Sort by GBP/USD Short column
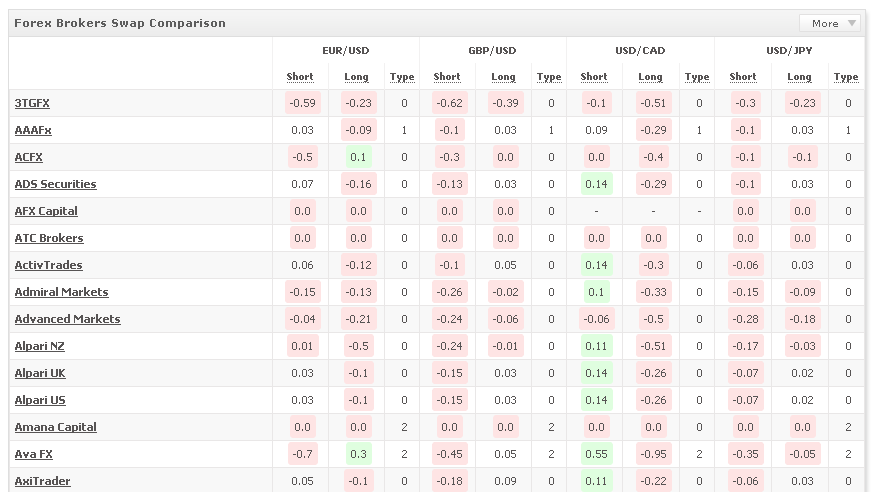Image resolution: width=875 pixels, height=492 pixels. click(447, 77)
